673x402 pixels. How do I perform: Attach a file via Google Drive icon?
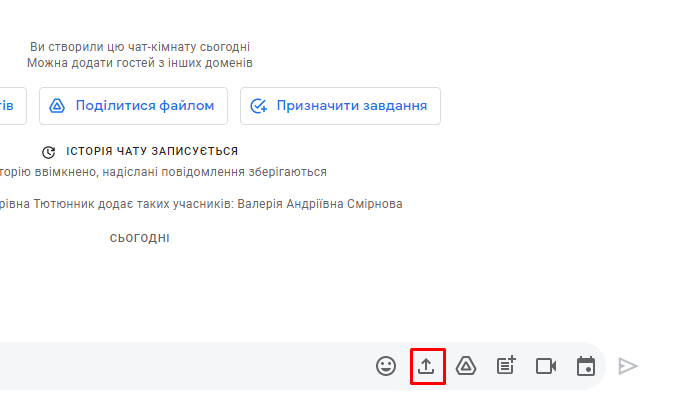pyautogui.click(x=465, y=366)
